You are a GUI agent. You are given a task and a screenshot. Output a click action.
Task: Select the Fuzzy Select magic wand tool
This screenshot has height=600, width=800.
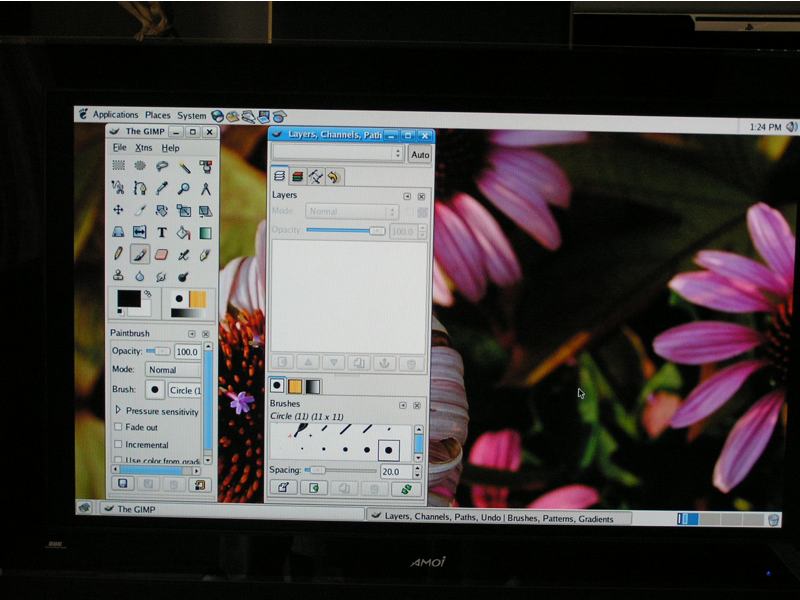pos(184,166)
